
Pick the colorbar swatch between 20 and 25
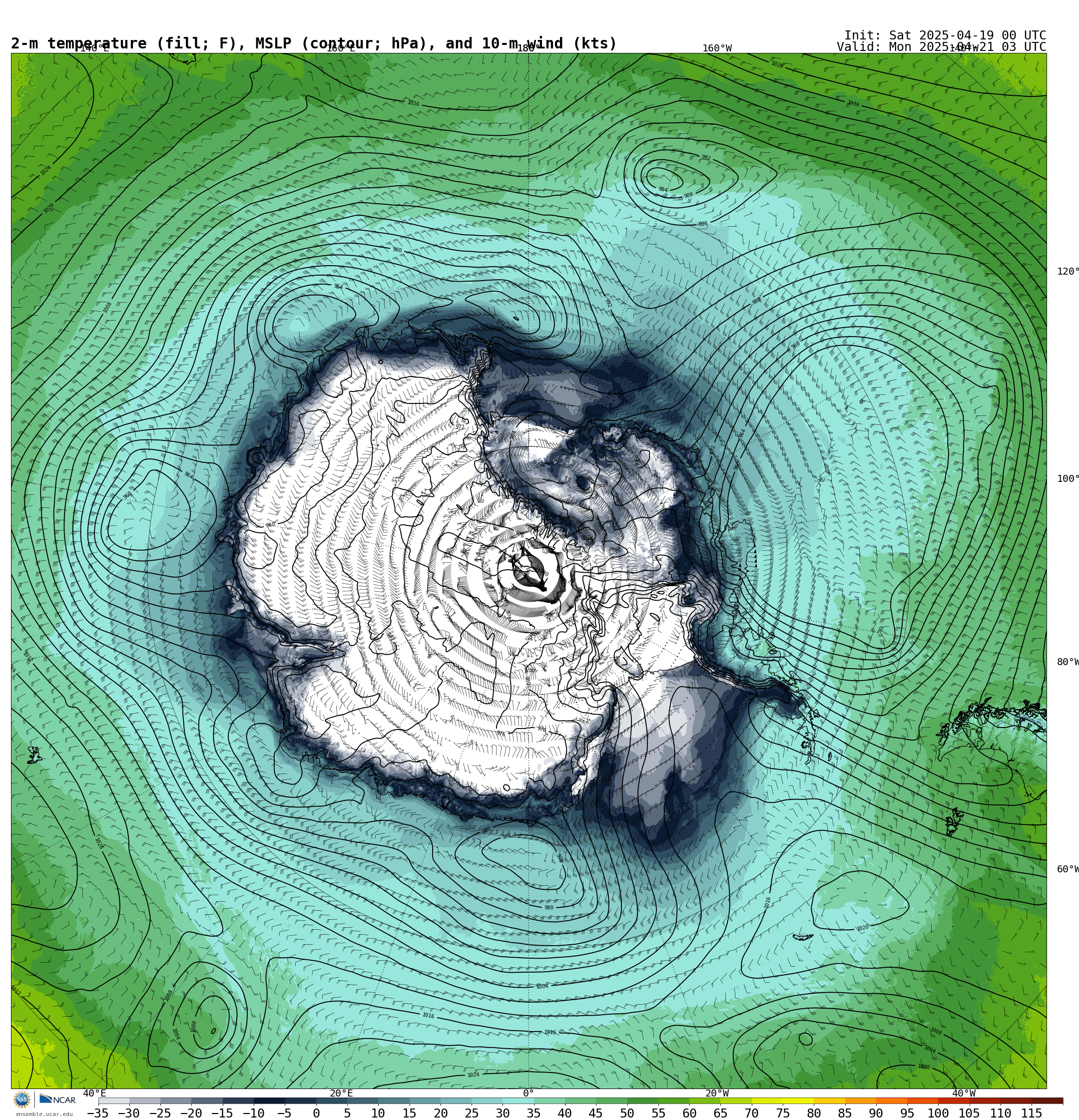click(x=455, y=1101)
